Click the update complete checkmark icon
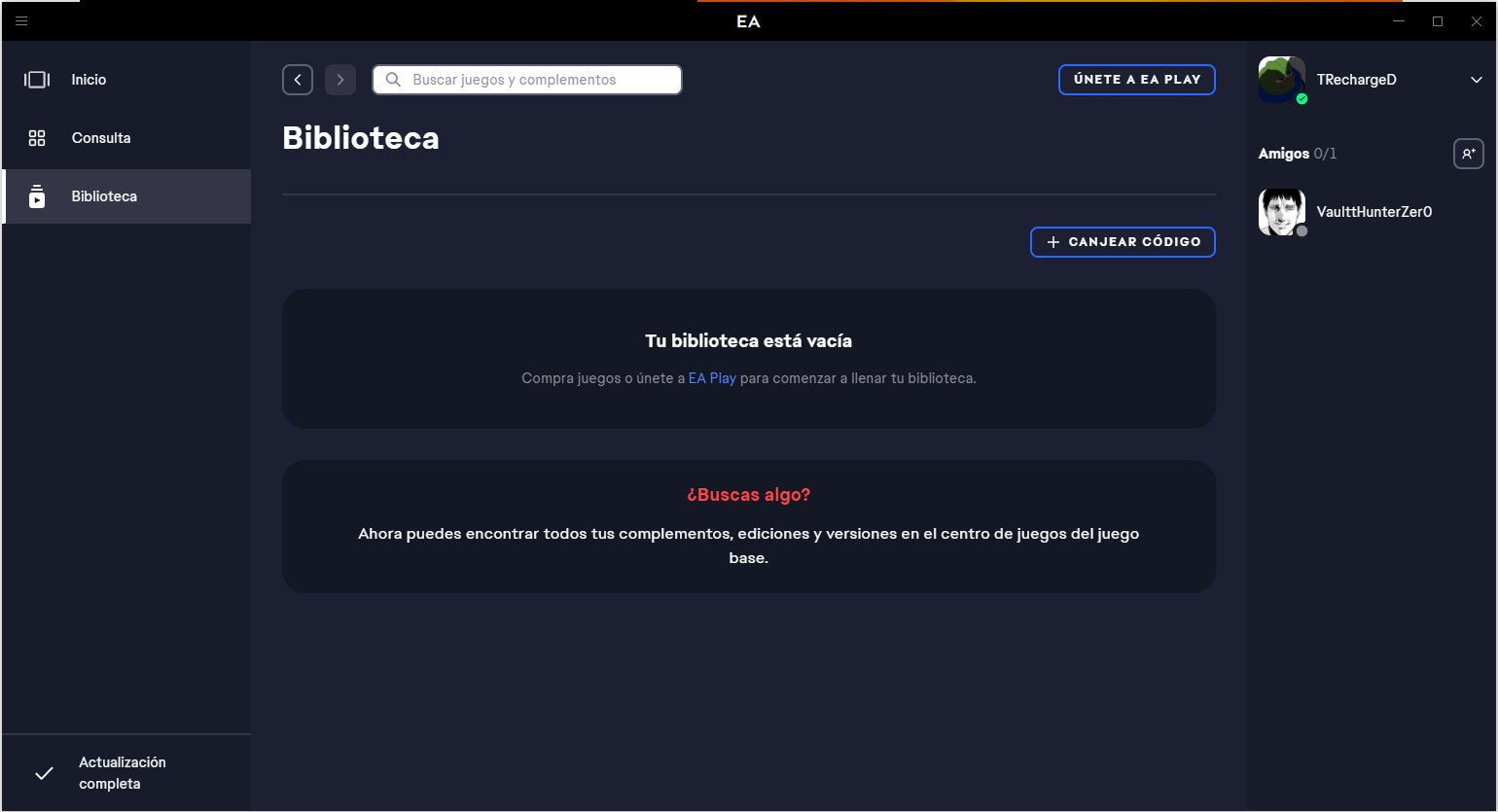Viewport: 1498px width, 812px height. (x=44, y=773)
